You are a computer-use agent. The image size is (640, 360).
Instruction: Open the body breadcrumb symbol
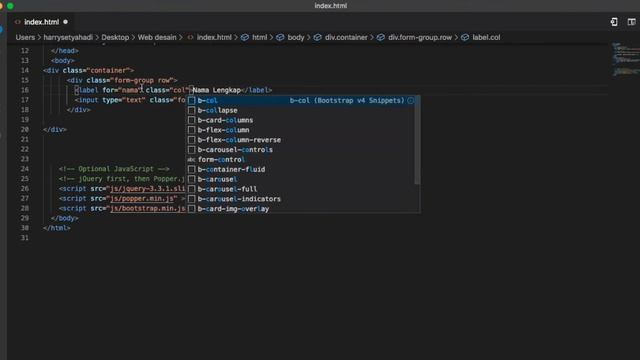(x=296, y=37)
